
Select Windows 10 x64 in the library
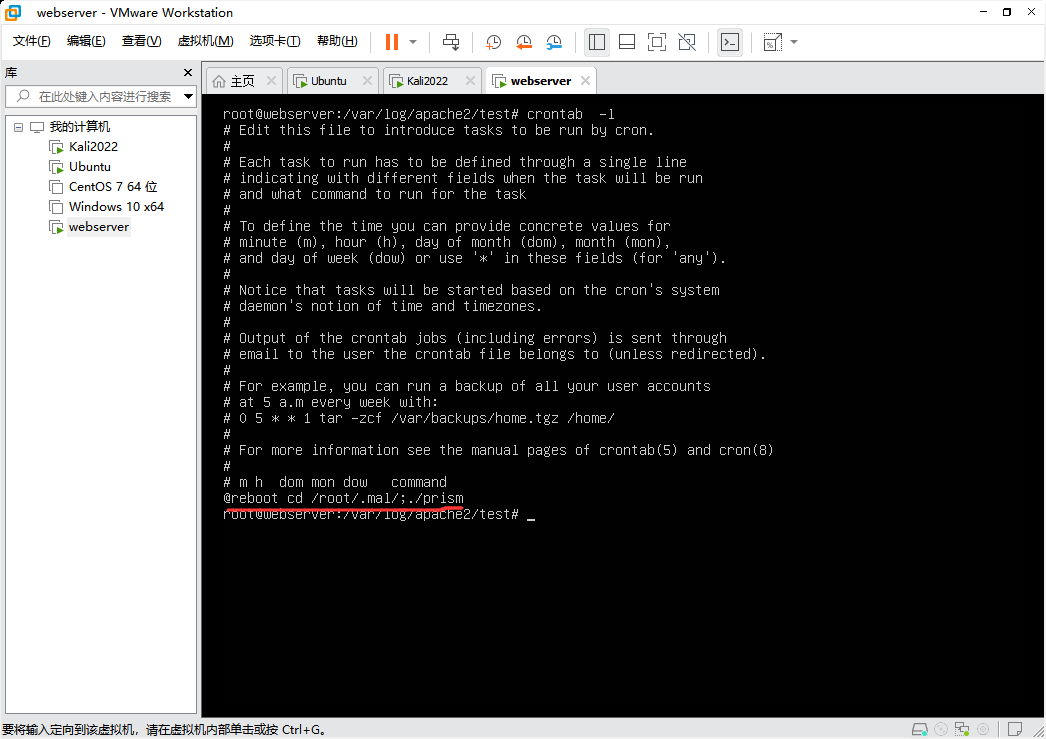point(116,207)
